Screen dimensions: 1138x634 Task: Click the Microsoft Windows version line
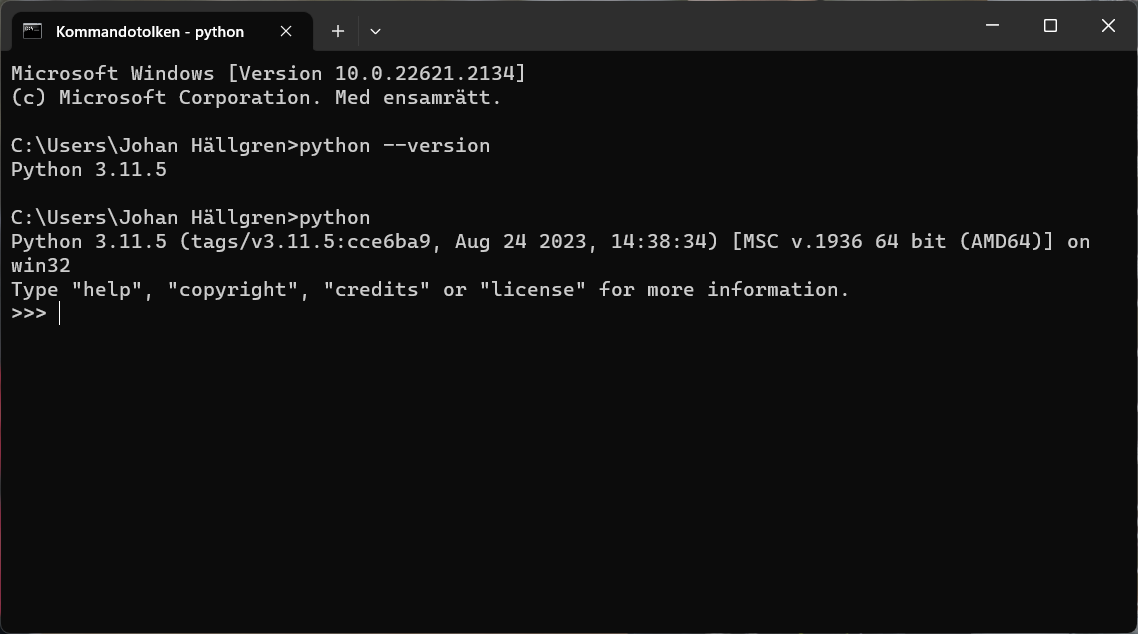point(267,73)
